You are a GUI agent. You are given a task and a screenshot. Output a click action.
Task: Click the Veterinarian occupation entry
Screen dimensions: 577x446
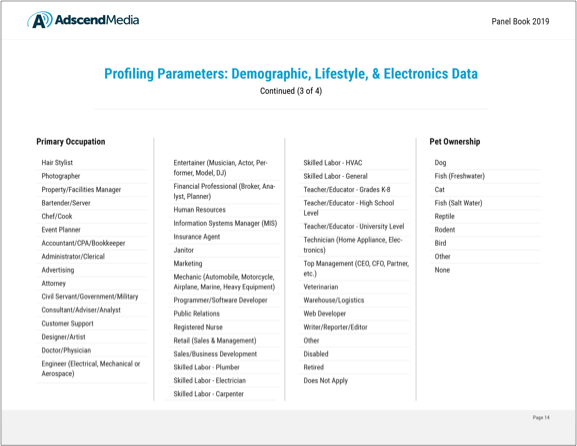tap(321, 287)
